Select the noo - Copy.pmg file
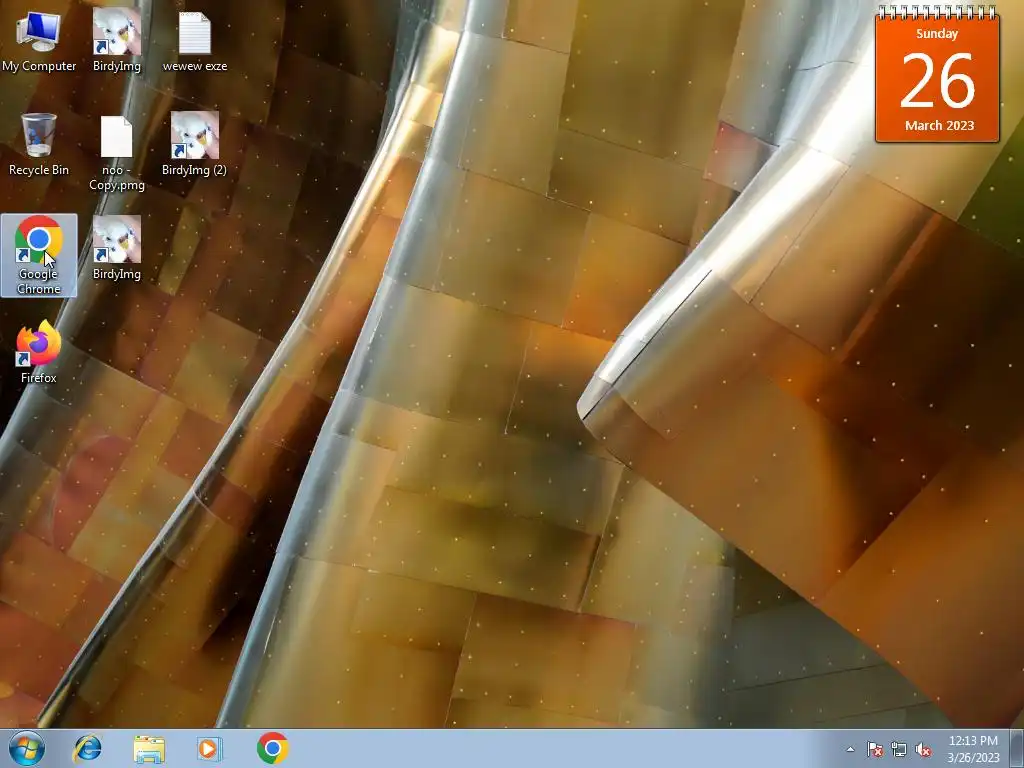The width and height of the screenshot is (1024, 768). (116, 153)
